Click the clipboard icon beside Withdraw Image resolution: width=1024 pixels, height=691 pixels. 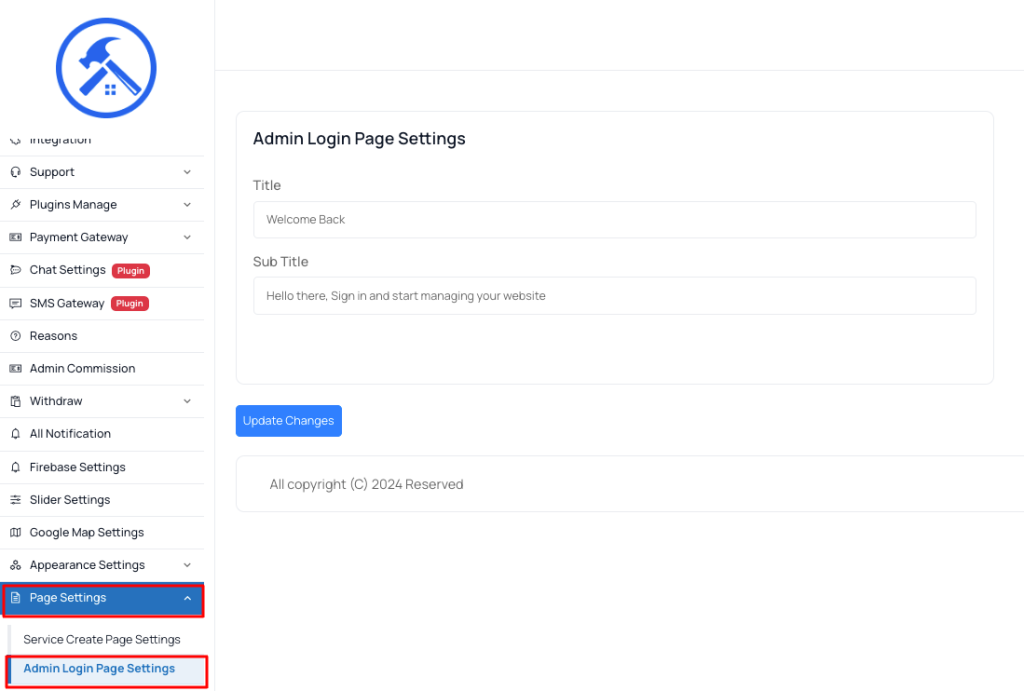16,401
